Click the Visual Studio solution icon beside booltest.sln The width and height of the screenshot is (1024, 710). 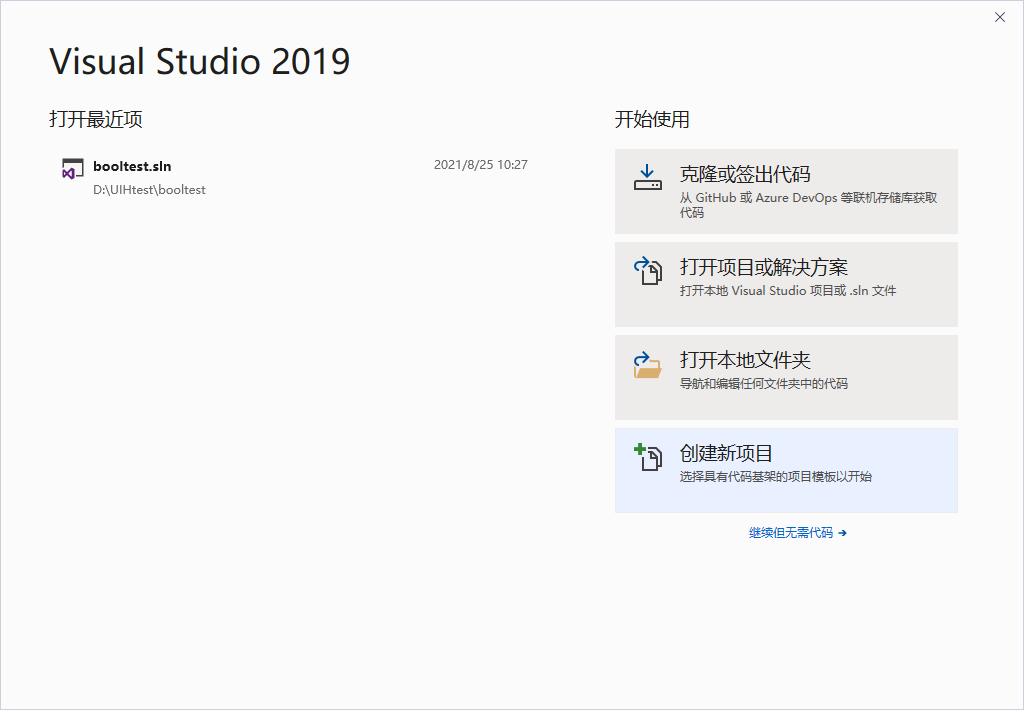(x=72, y=167)
